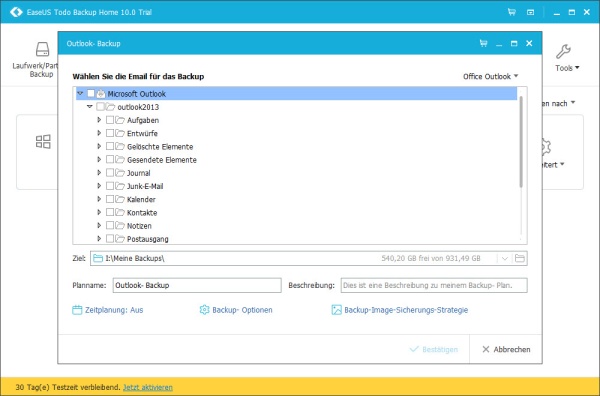Click the Journal folder icon
Screen dimensions: 600x396
pos(120,173)
